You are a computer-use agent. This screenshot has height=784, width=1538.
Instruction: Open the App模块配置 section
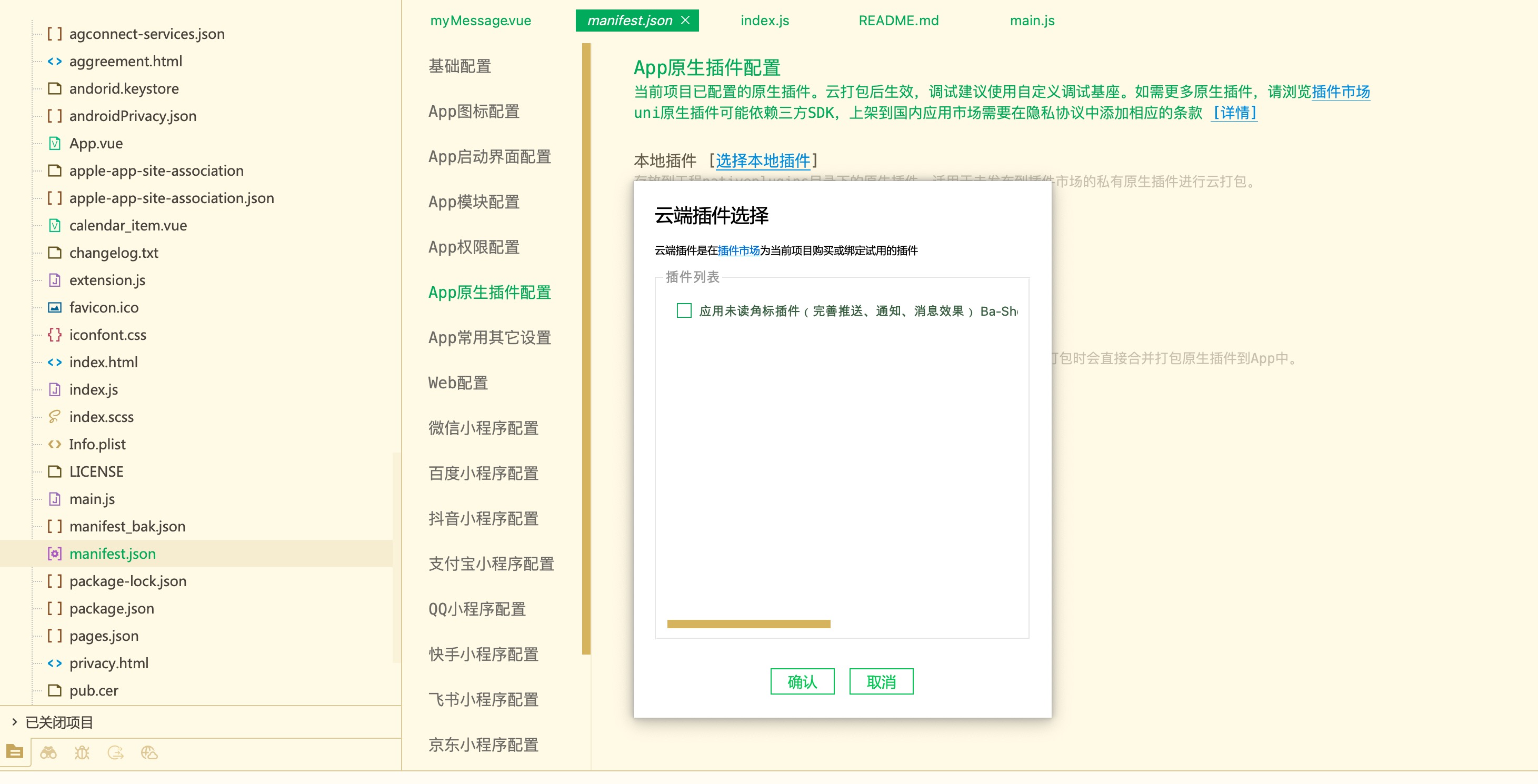coord(474,202)
